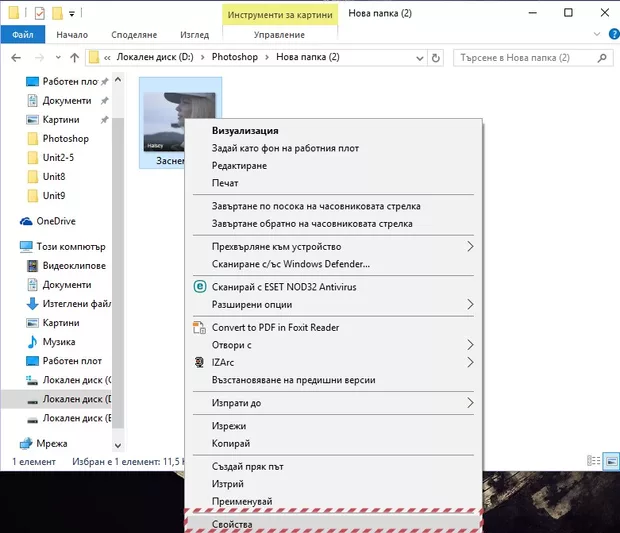Image resolution: width=620 pixels, height=533 pixels.
Task: Click Photoshop in the address breadcrumb
Action: (x=232, y=57)
